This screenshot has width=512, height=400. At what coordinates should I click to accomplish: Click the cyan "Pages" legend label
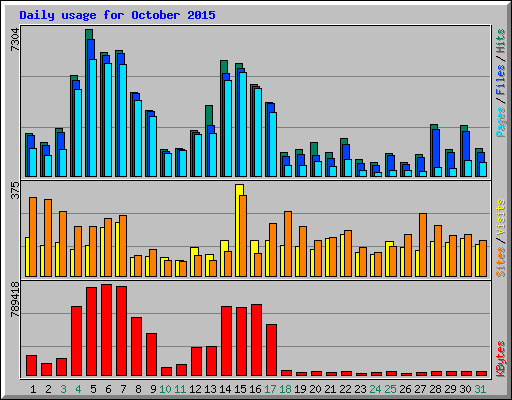click(x=500, y=122)
